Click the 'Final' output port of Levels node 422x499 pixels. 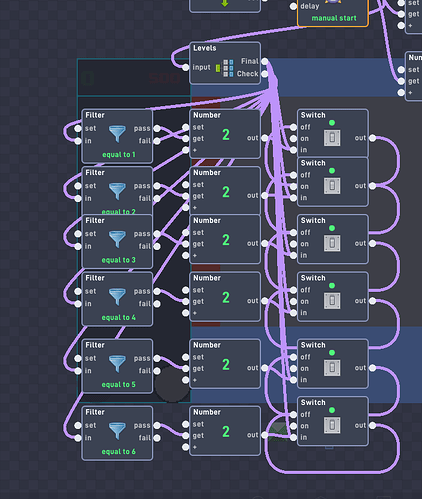pyautogui.click(x=265, y=61)
